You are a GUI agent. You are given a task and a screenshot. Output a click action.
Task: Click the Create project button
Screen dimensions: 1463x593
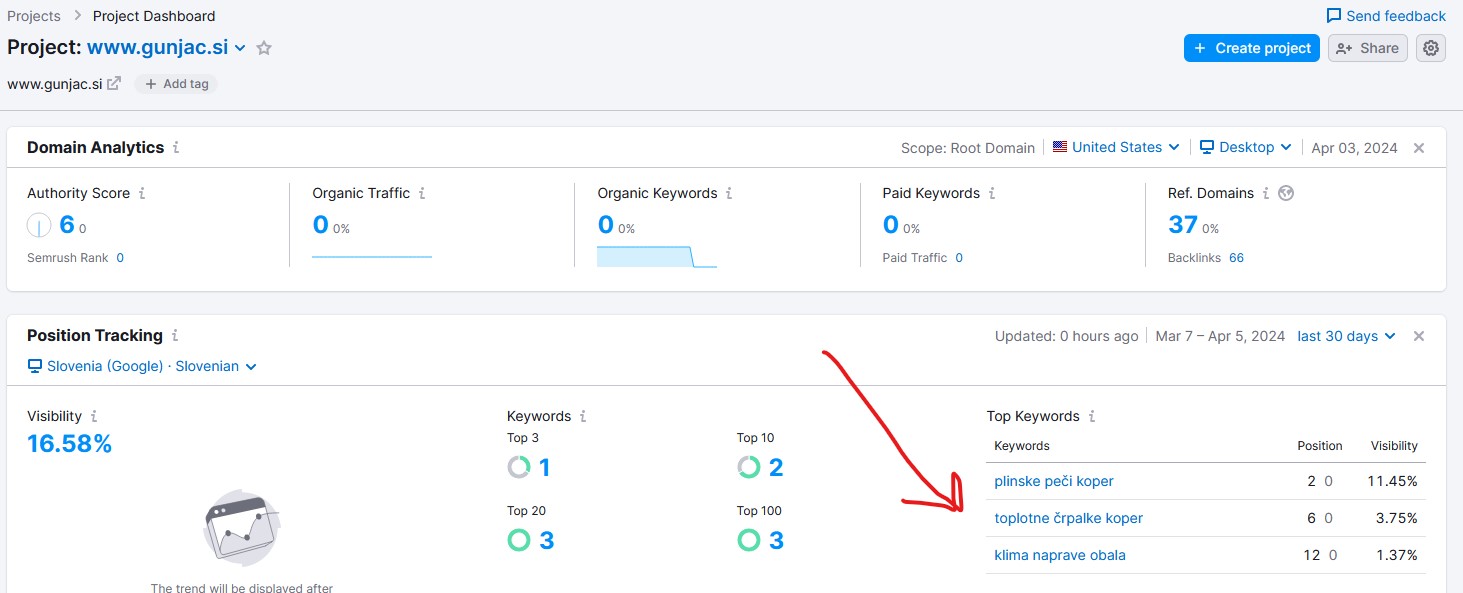click(1252, 48)
